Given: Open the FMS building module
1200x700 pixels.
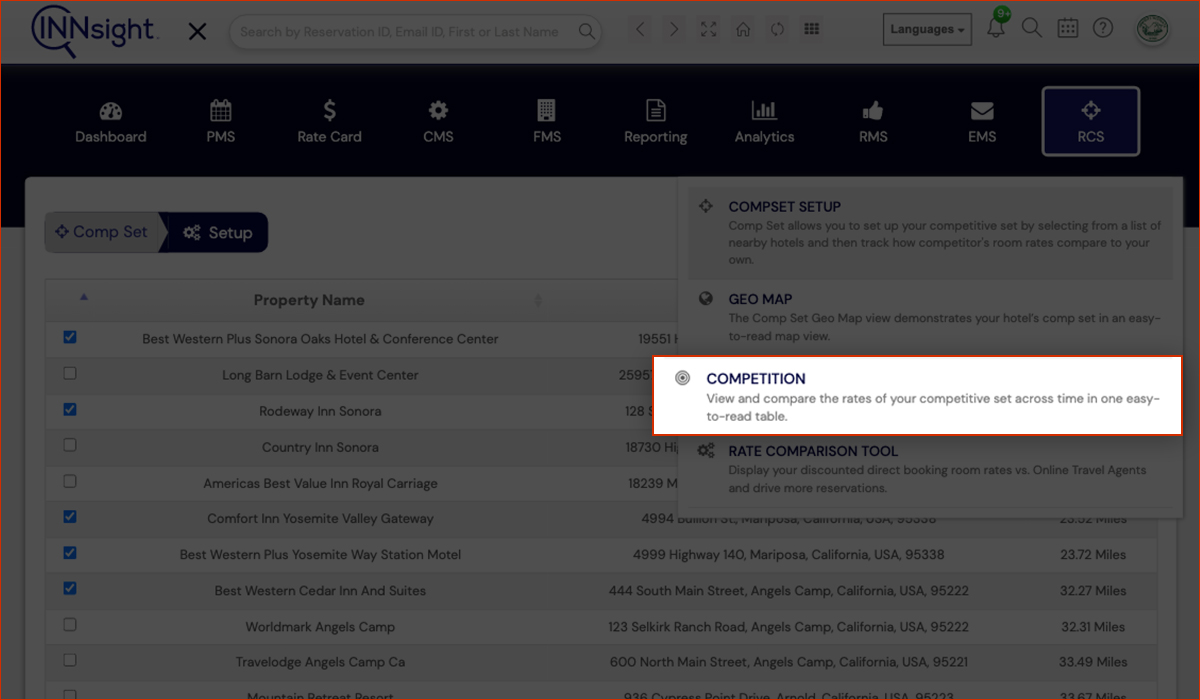Looking at the screenshot, I should coord(547,122).
